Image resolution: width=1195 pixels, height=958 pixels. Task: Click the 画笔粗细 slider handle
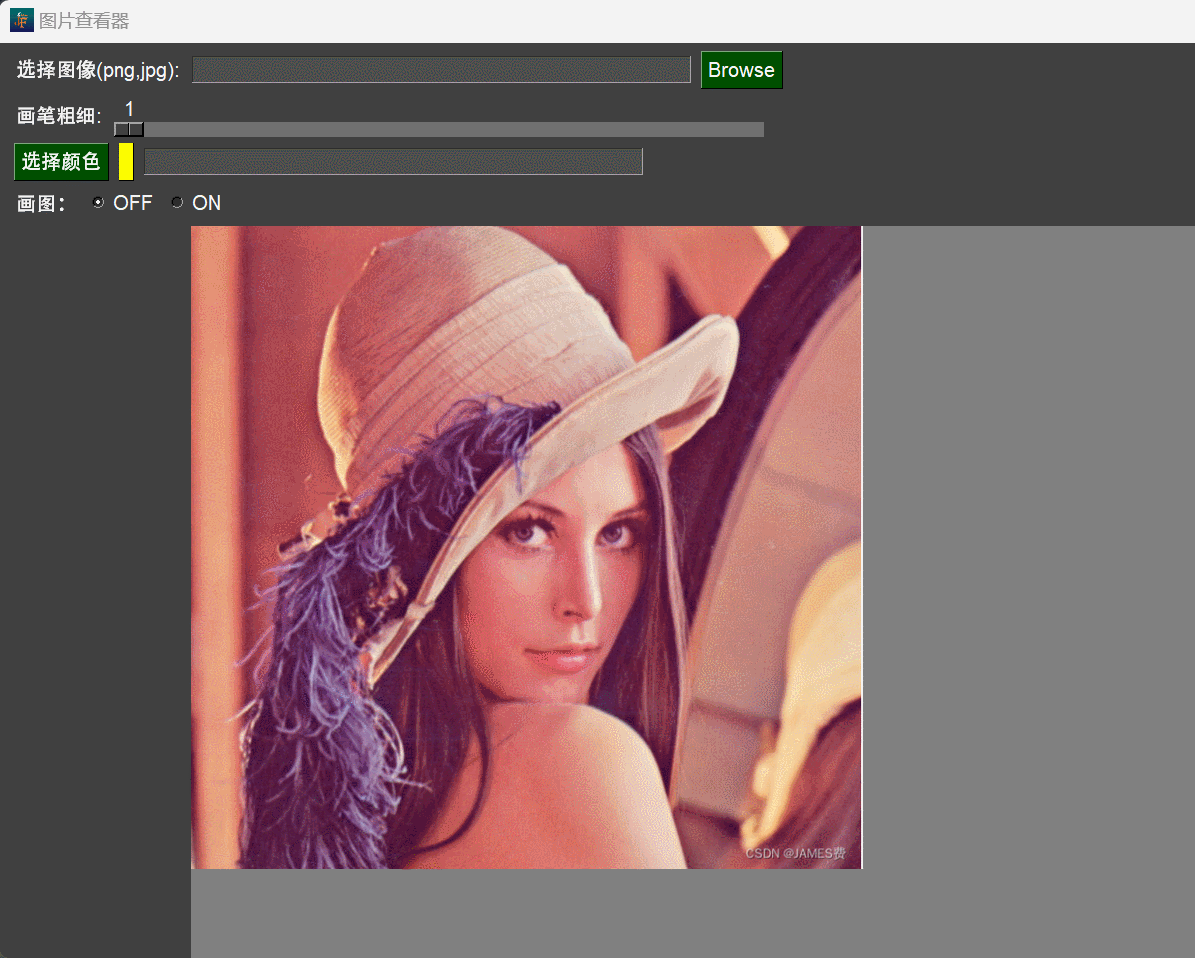(x=129, y=130)
